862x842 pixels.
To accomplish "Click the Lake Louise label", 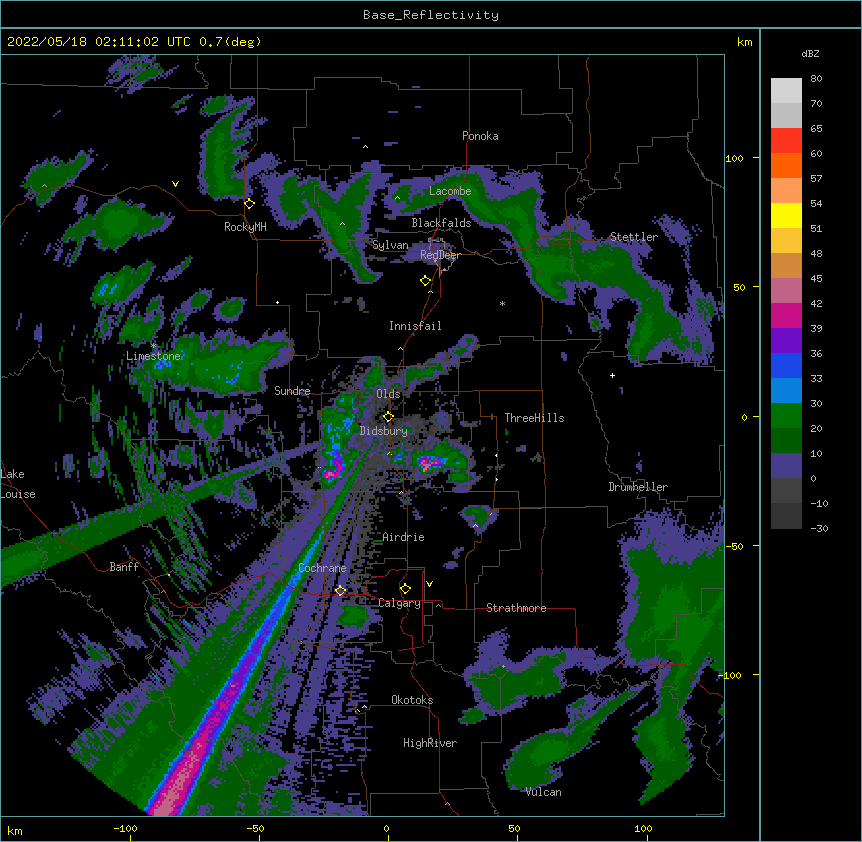I will 18,484.
